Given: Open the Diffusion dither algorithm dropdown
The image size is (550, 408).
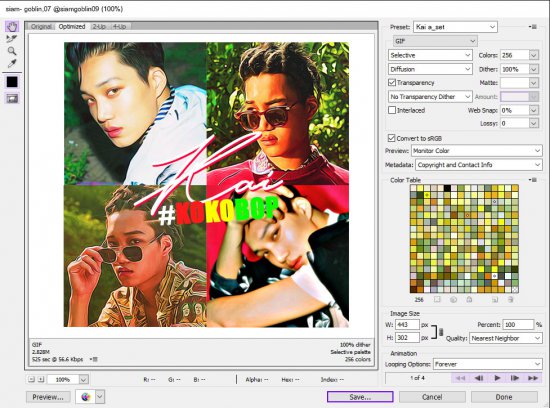Looking at the screenshot, I should pos(430,69).
